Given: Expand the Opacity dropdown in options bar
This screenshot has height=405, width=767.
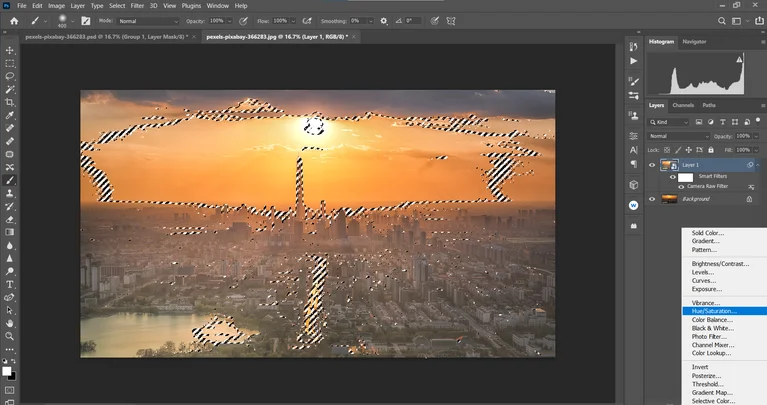Looking at the screenshot, I should 230,20.
